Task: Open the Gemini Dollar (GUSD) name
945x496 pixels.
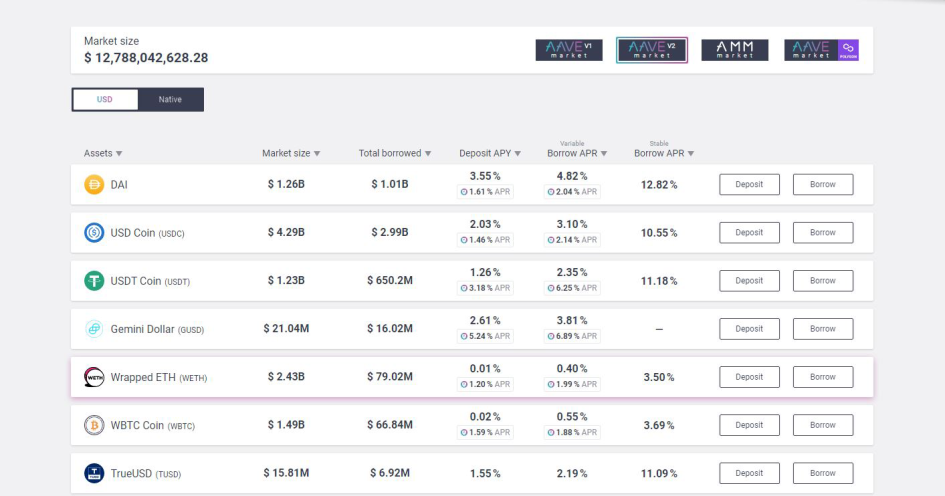Action: [x=157, y=329]
